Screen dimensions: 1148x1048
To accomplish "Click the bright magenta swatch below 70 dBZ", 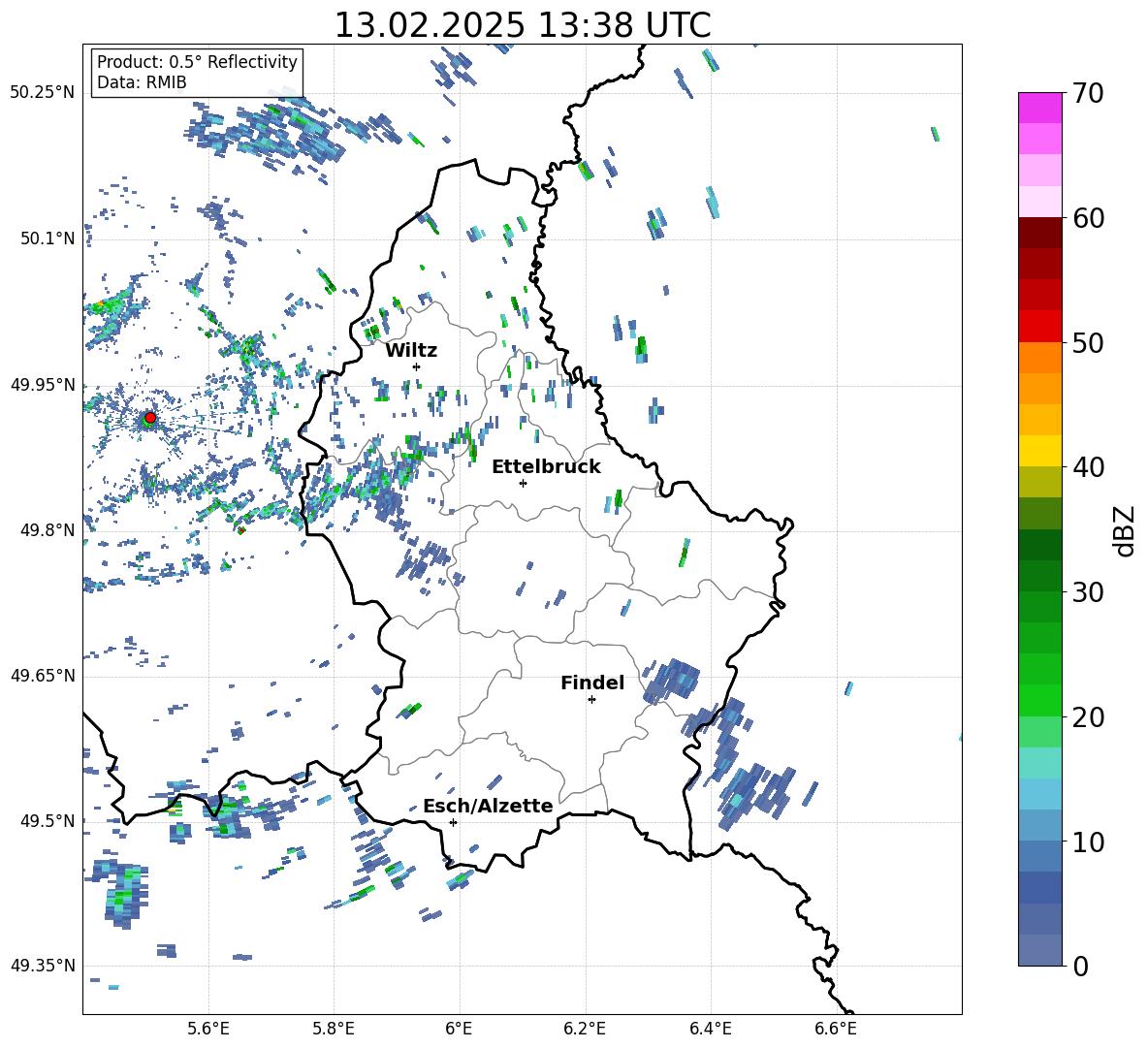I will tap(1039, 109).
